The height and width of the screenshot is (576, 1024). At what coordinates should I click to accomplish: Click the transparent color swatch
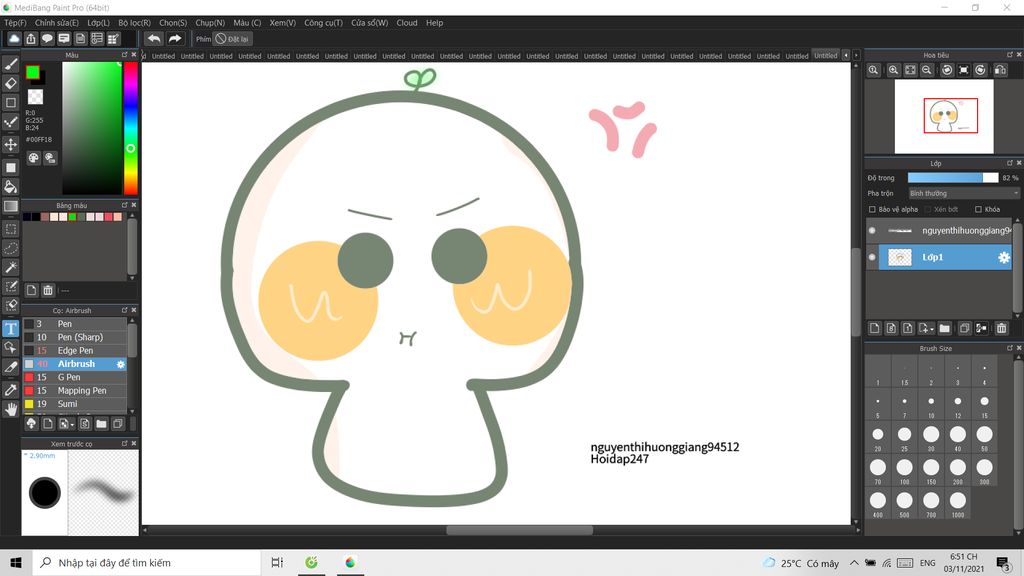click(x=35, y=97)
